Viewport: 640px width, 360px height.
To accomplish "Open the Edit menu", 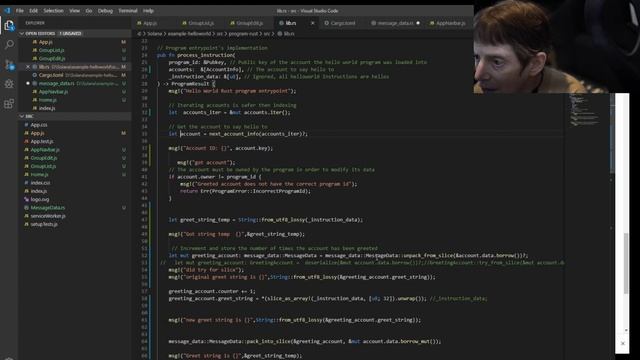I will [x=33, y=11].
